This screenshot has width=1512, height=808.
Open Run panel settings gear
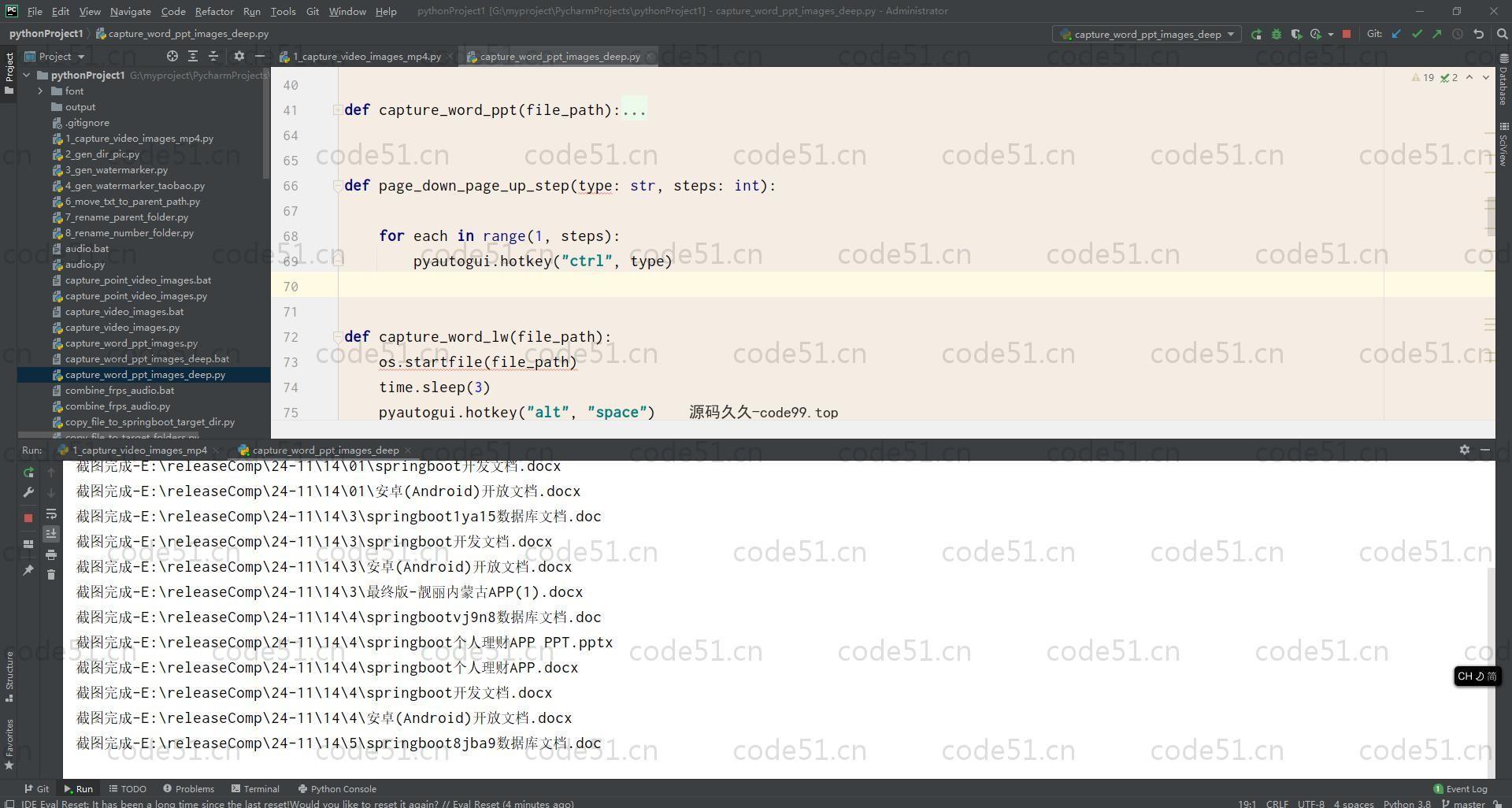click(1464, 450)
